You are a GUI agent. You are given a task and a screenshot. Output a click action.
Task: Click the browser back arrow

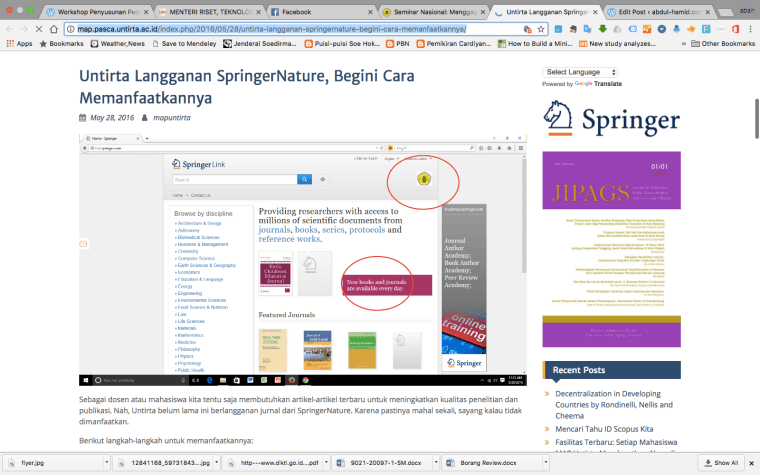click(x=10, y=29)
